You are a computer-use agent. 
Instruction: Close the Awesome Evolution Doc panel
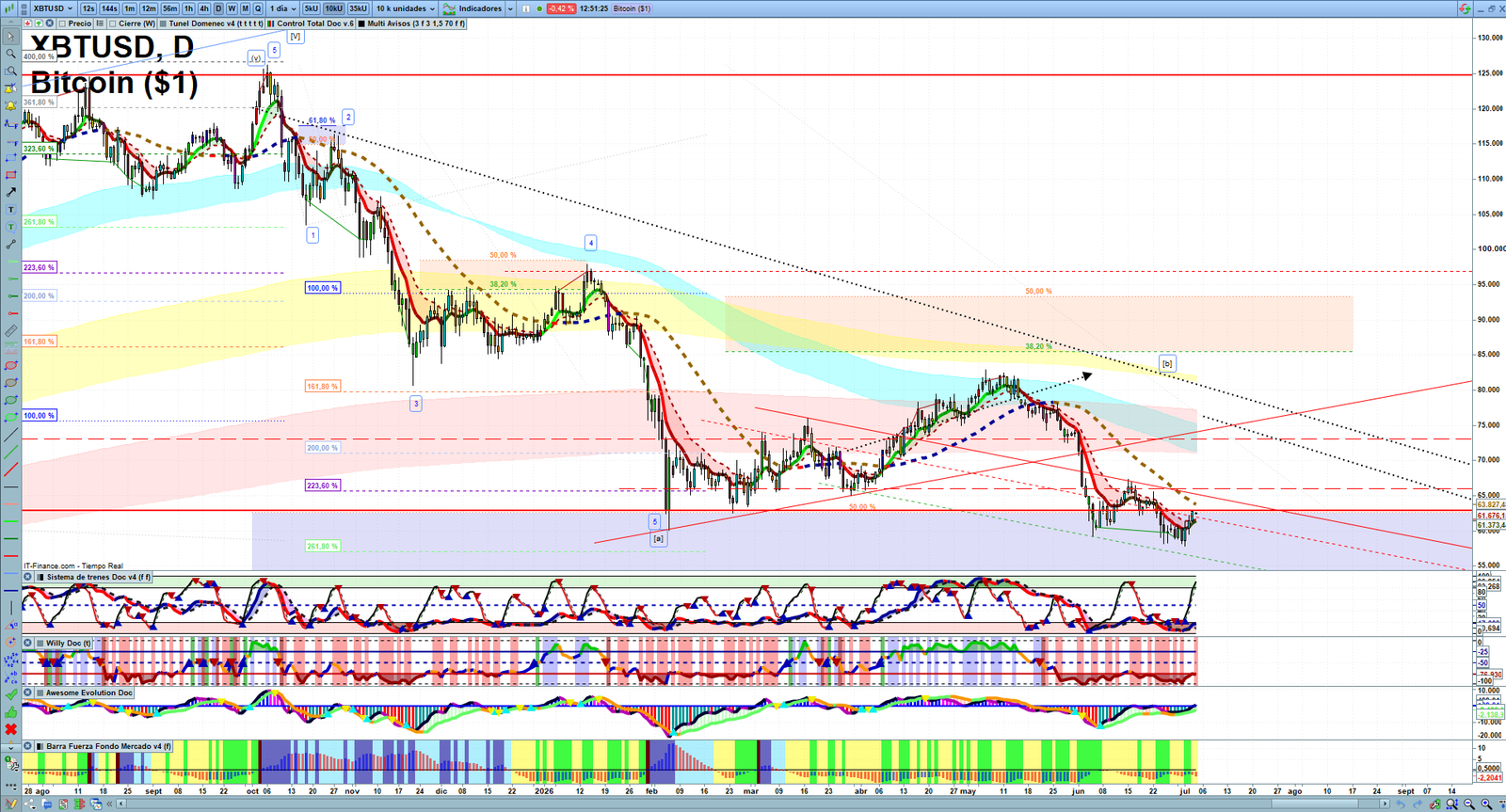(27, 693)
